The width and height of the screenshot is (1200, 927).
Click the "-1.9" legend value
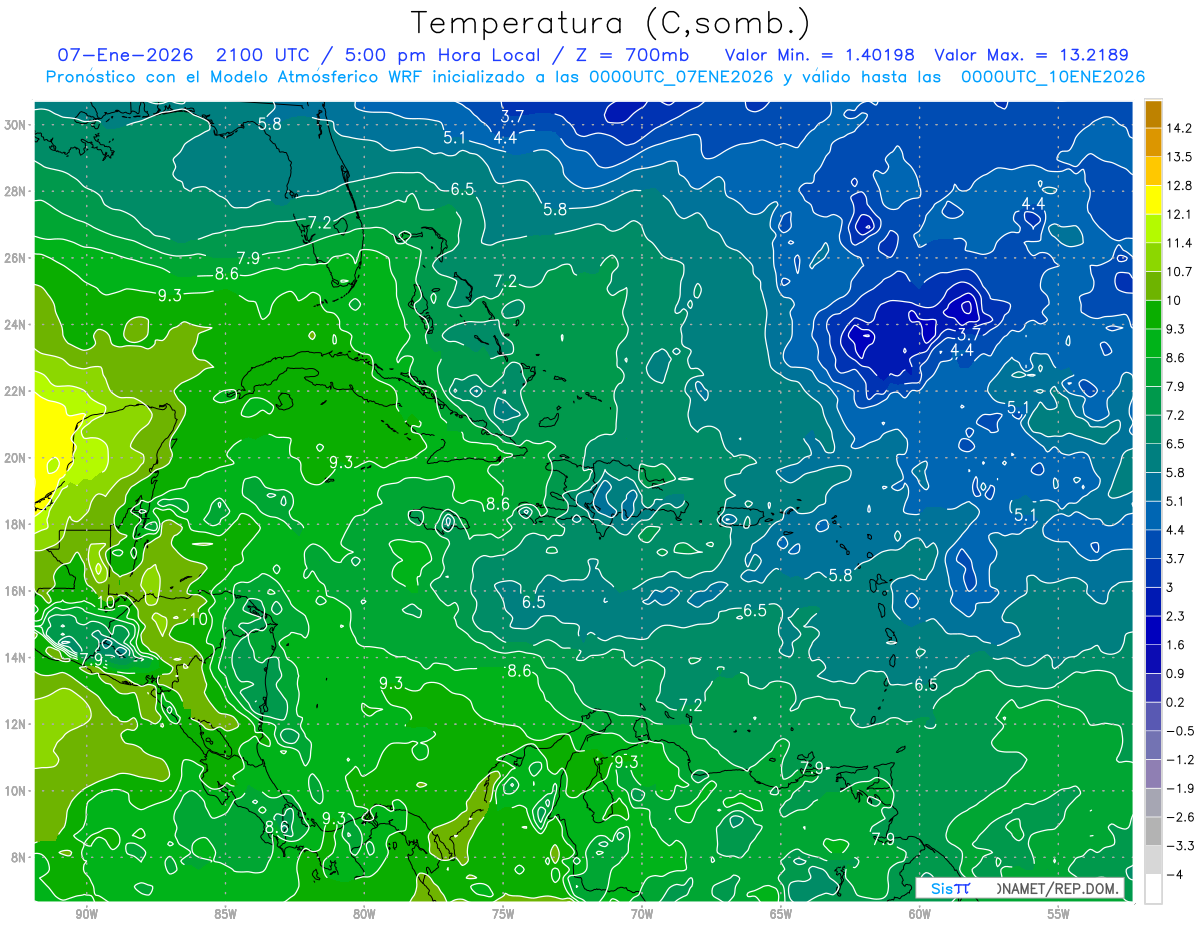(x=1180, y=789)
